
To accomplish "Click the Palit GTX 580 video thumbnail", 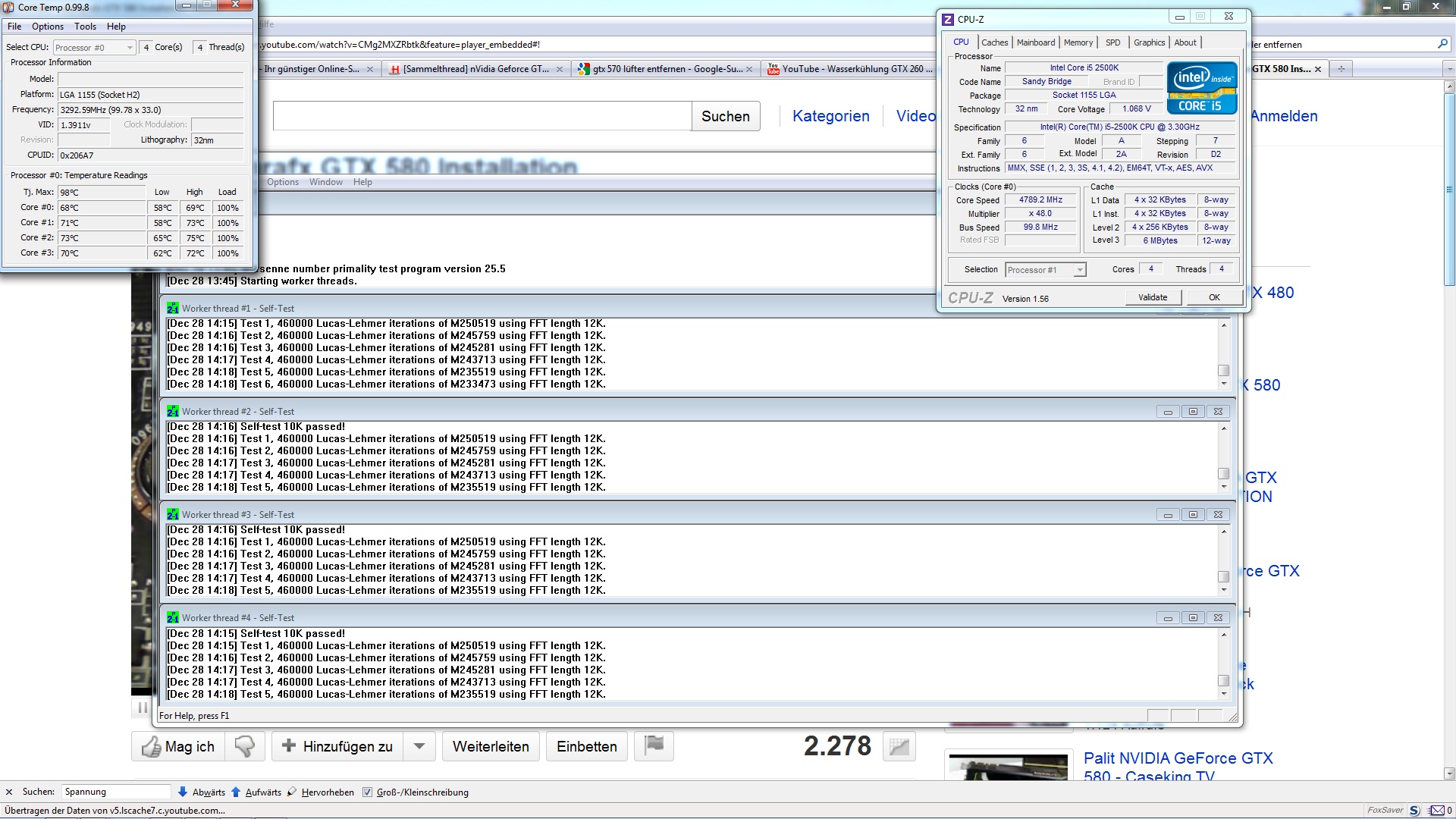I will coord(1009,766).
